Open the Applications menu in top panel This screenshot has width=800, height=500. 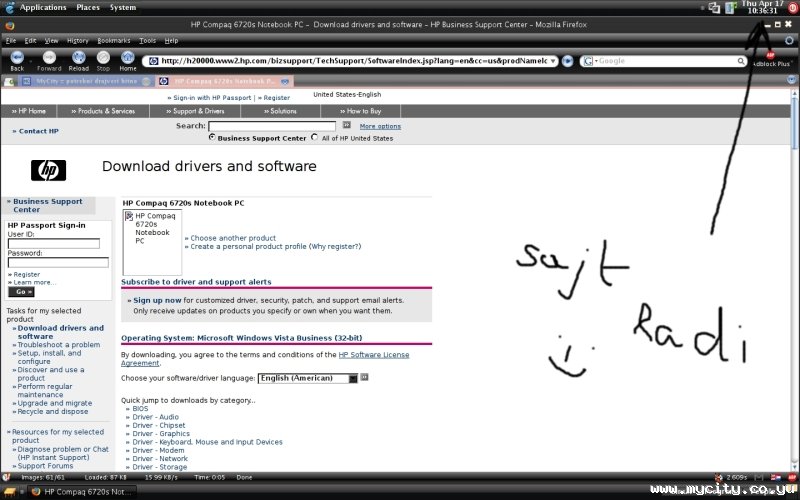click(43, 7)
